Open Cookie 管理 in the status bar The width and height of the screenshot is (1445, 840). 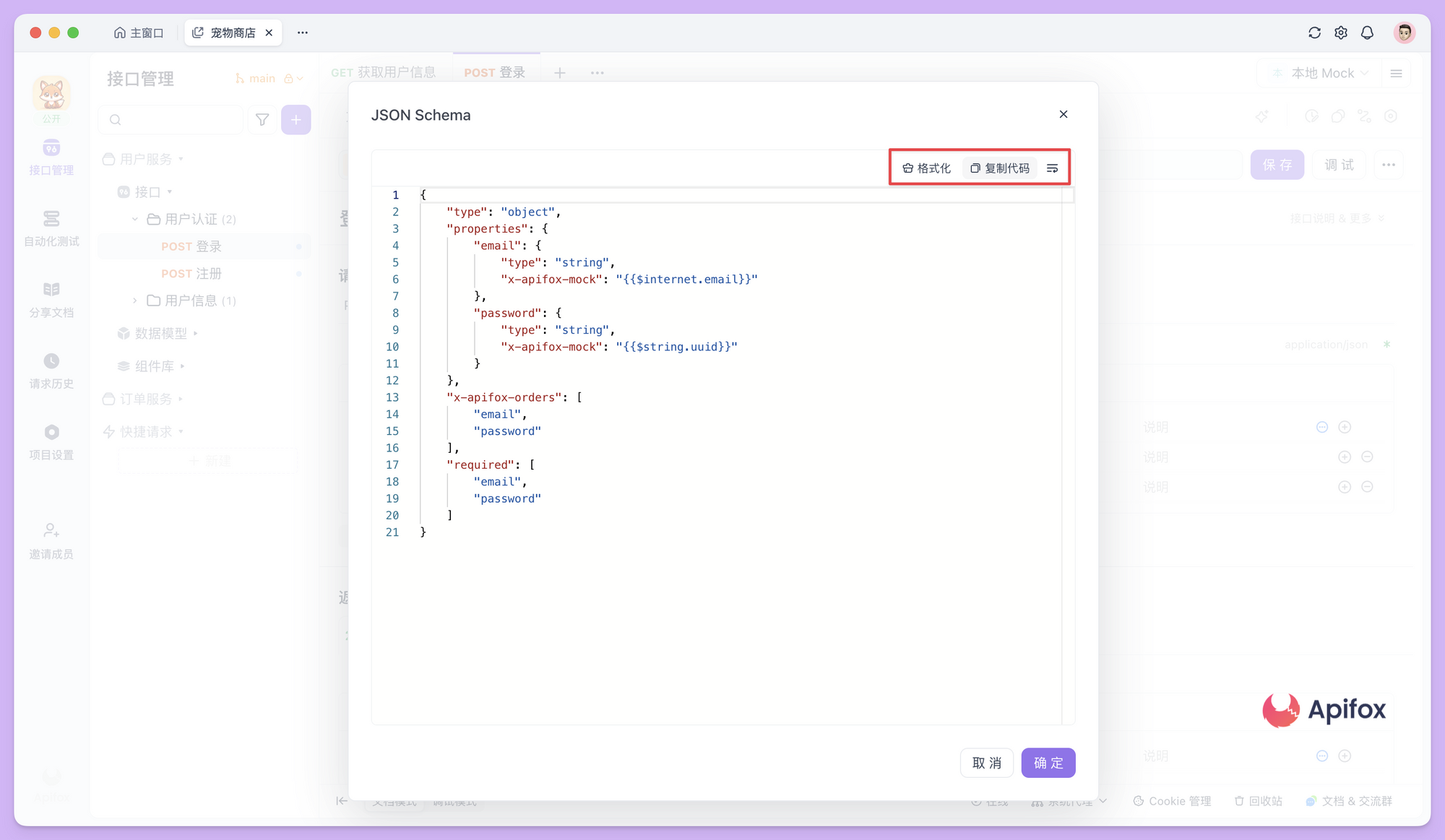[1172, 800]
